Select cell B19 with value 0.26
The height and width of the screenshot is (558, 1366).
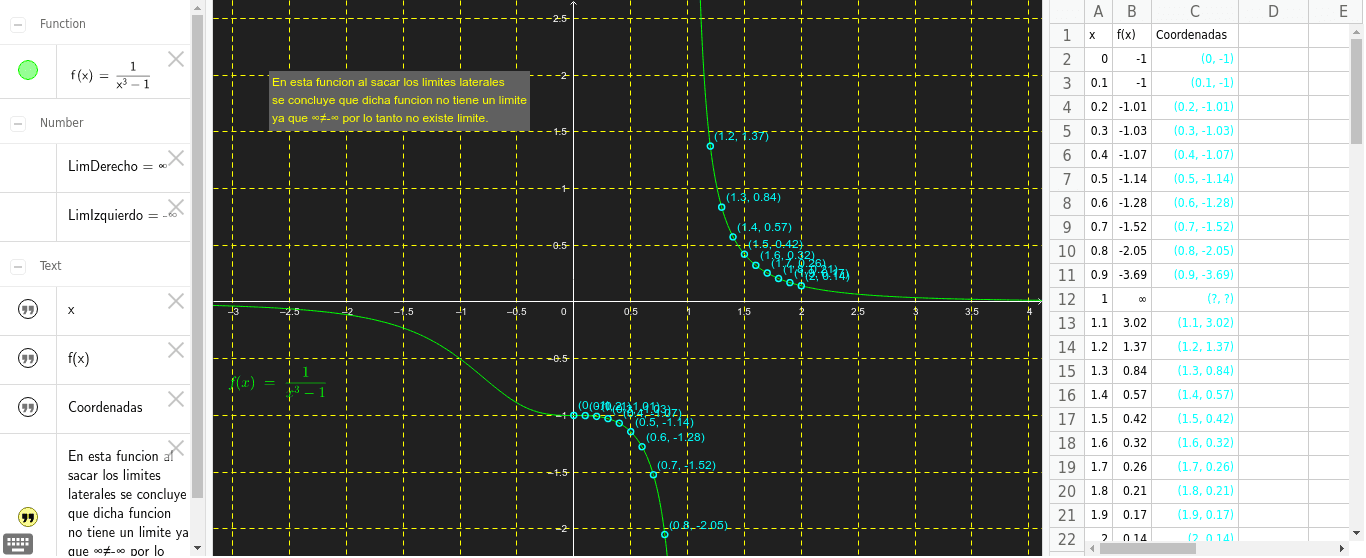1132,467
